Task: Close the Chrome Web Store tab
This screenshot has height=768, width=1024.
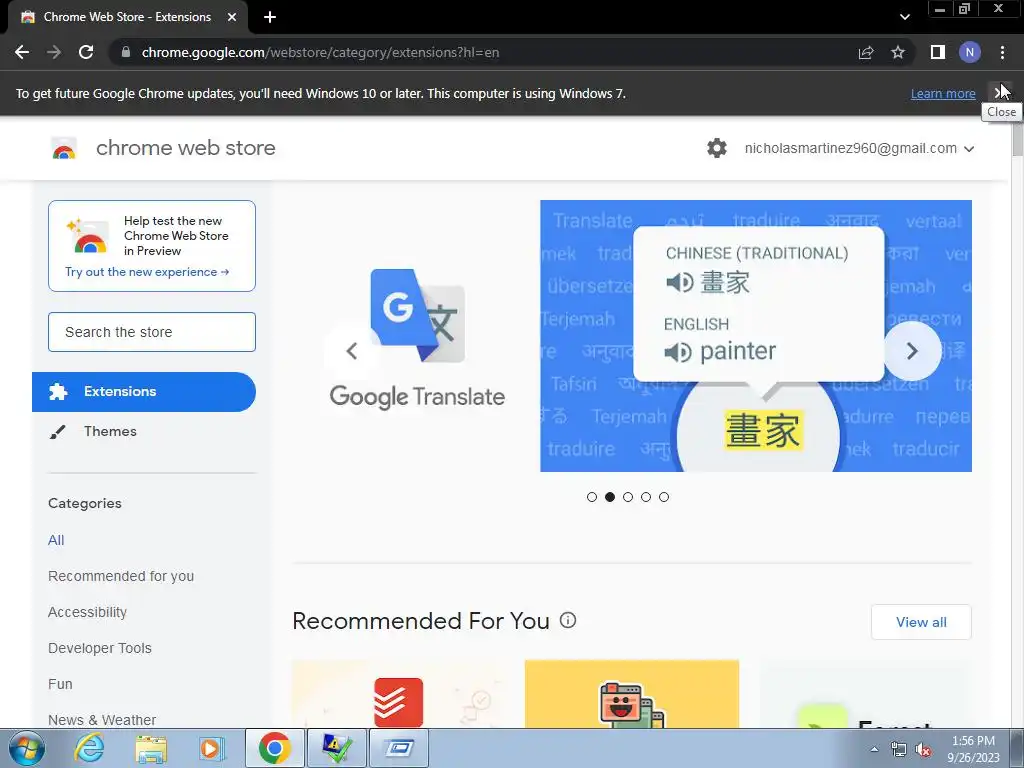Action: click(232, 17)
